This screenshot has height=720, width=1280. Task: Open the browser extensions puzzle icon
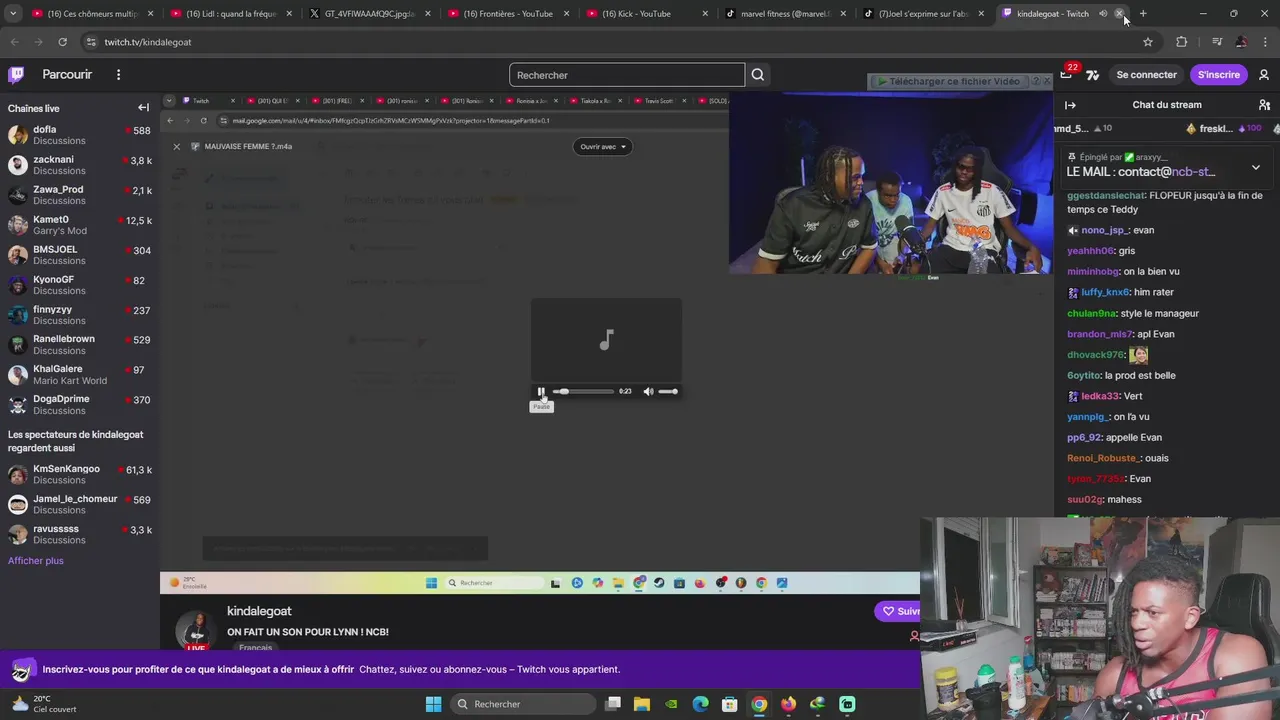click(1181, 42)
